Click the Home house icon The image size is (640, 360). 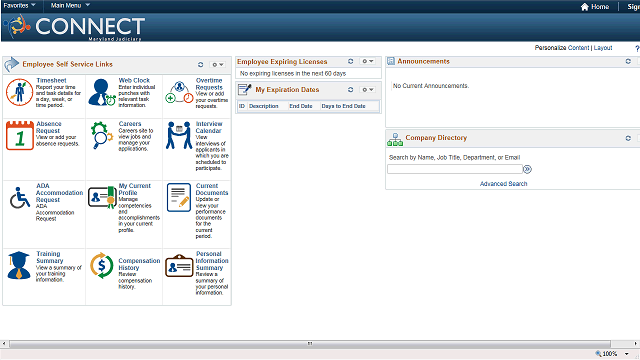pos(584,7)
